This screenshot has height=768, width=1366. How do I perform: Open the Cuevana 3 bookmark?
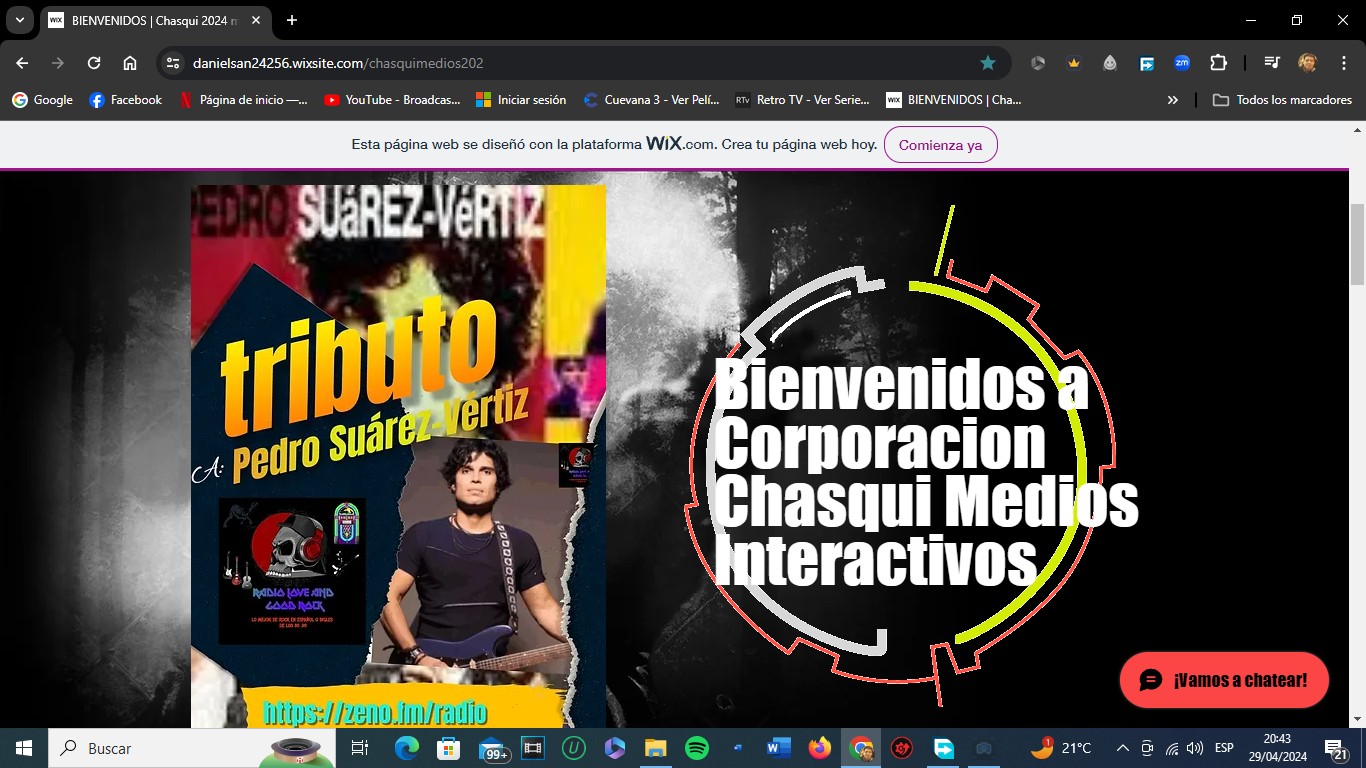click(652, 100)
